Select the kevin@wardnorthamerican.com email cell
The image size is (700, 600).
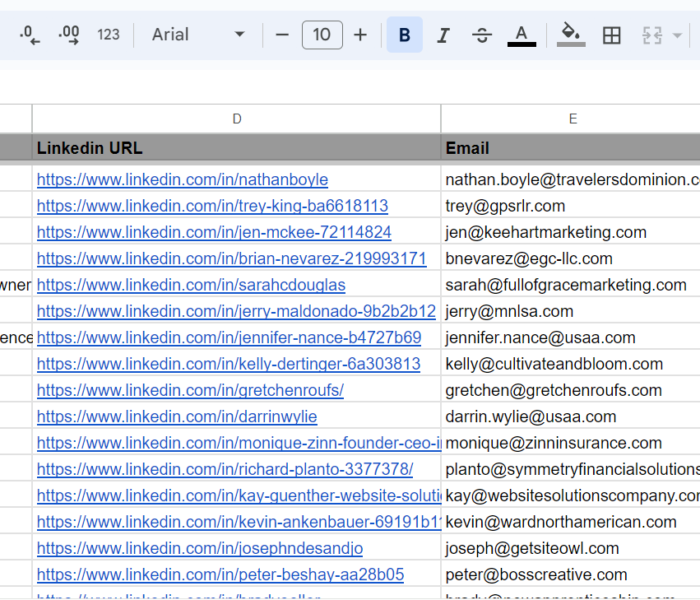pos(571,522)
